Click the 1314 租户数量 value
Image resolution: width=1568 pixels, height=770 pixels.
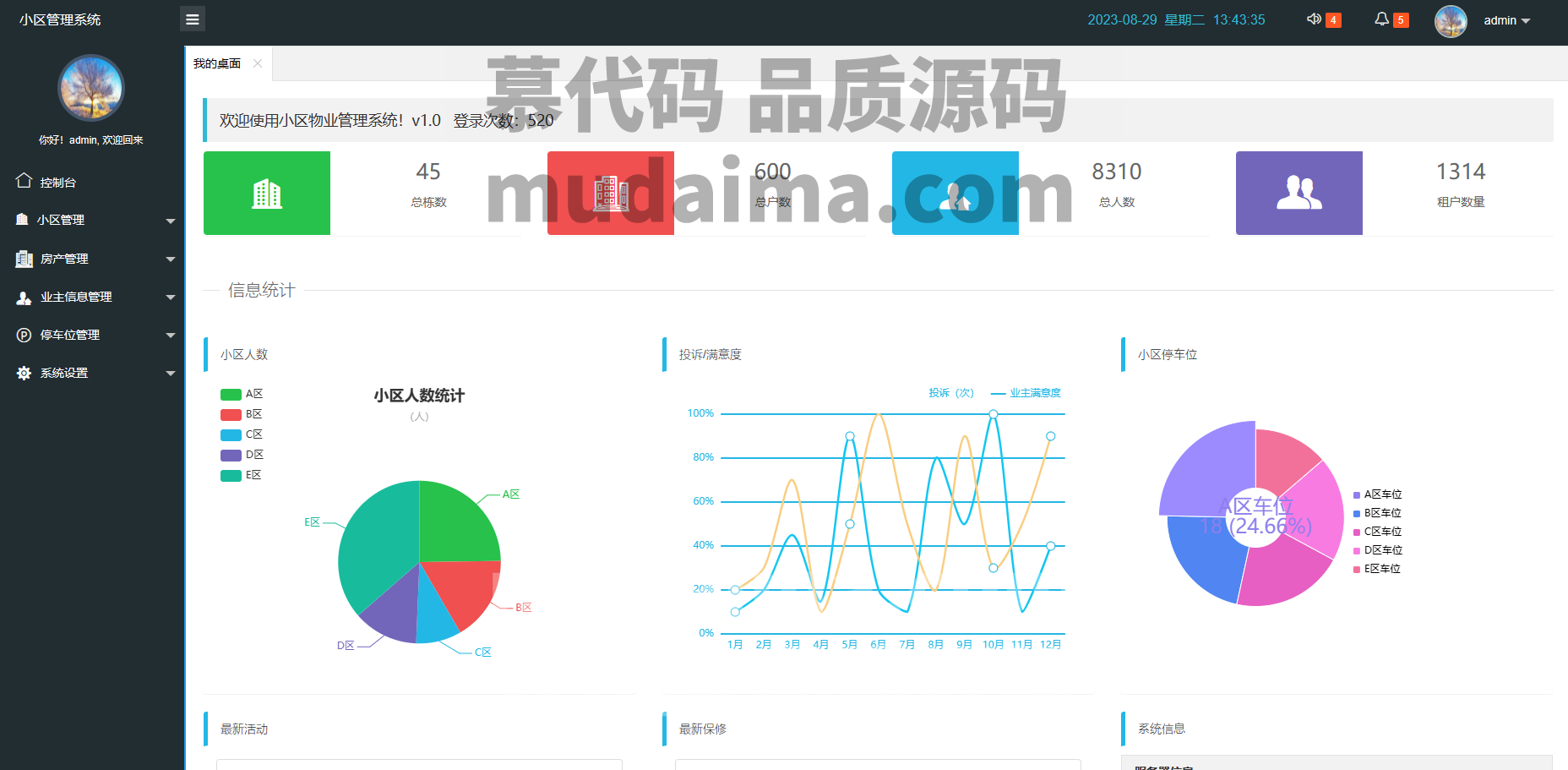(1461, 172)
